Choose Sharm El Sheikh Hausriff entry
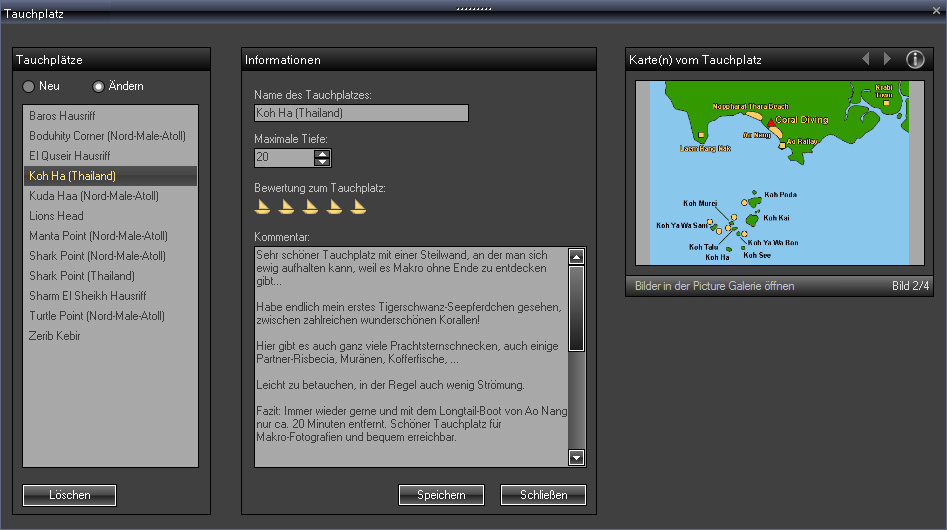 [87, 296]
